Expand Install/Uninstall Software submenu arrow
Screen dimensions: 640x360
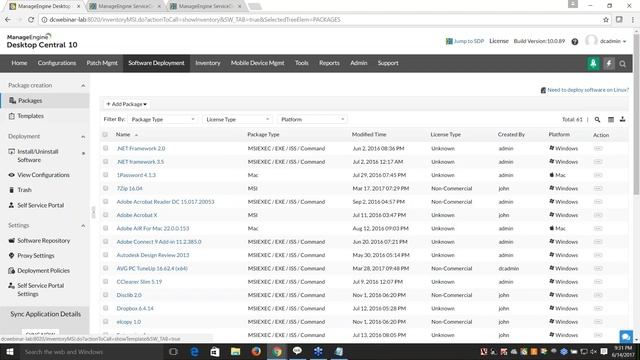click(x=83, y=153)
